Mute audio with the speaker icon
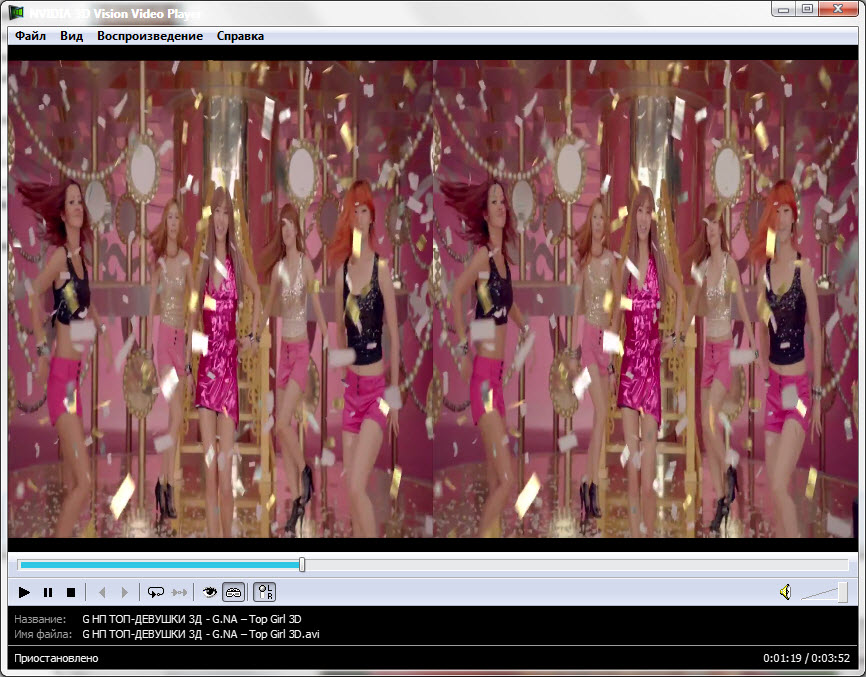 coord(785,592)
